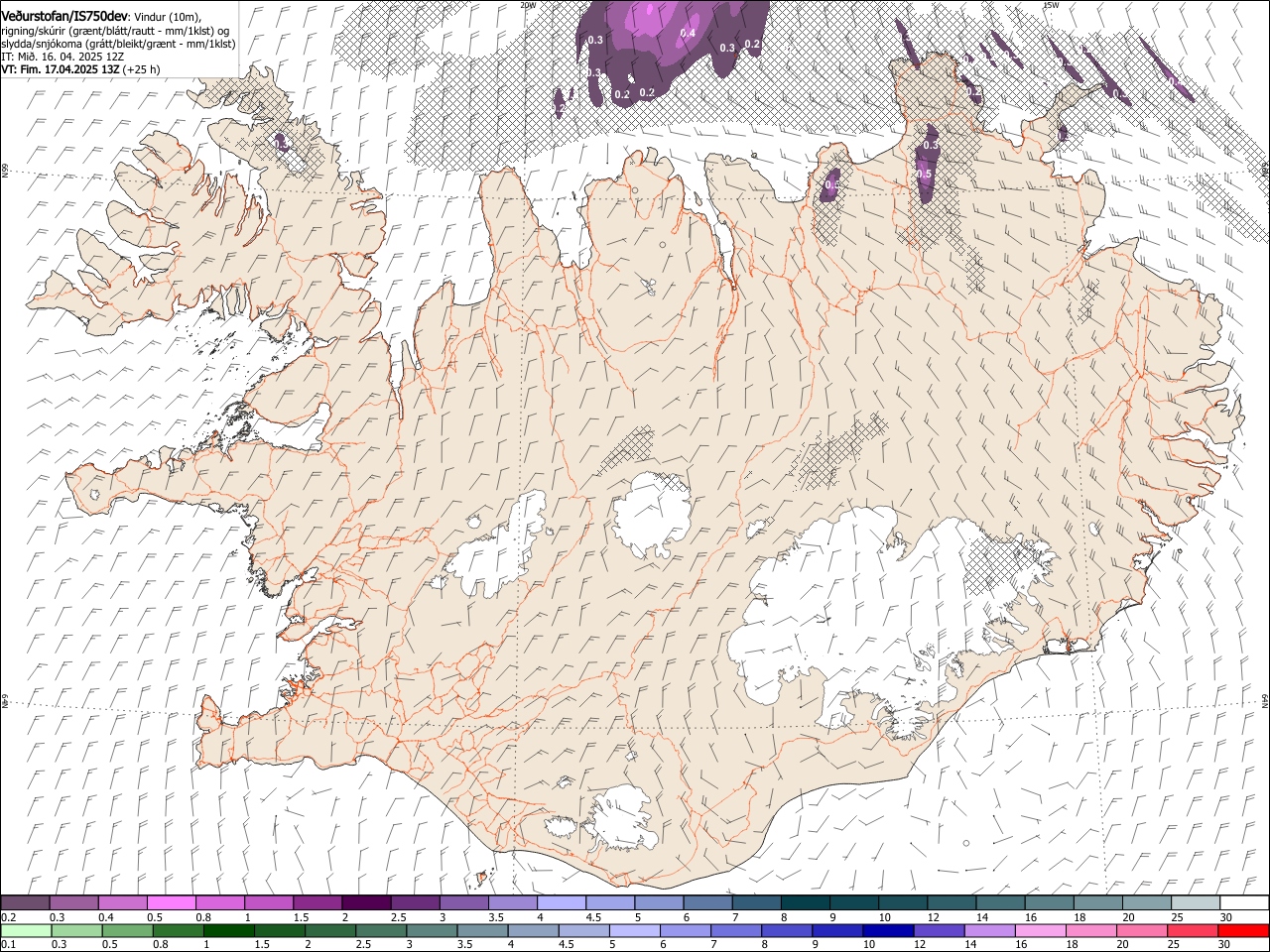Click 'VT: Fim. 17.04.2025 13Z (+25 h)' text
The image size is (1270, 952).
coord(80,69)
